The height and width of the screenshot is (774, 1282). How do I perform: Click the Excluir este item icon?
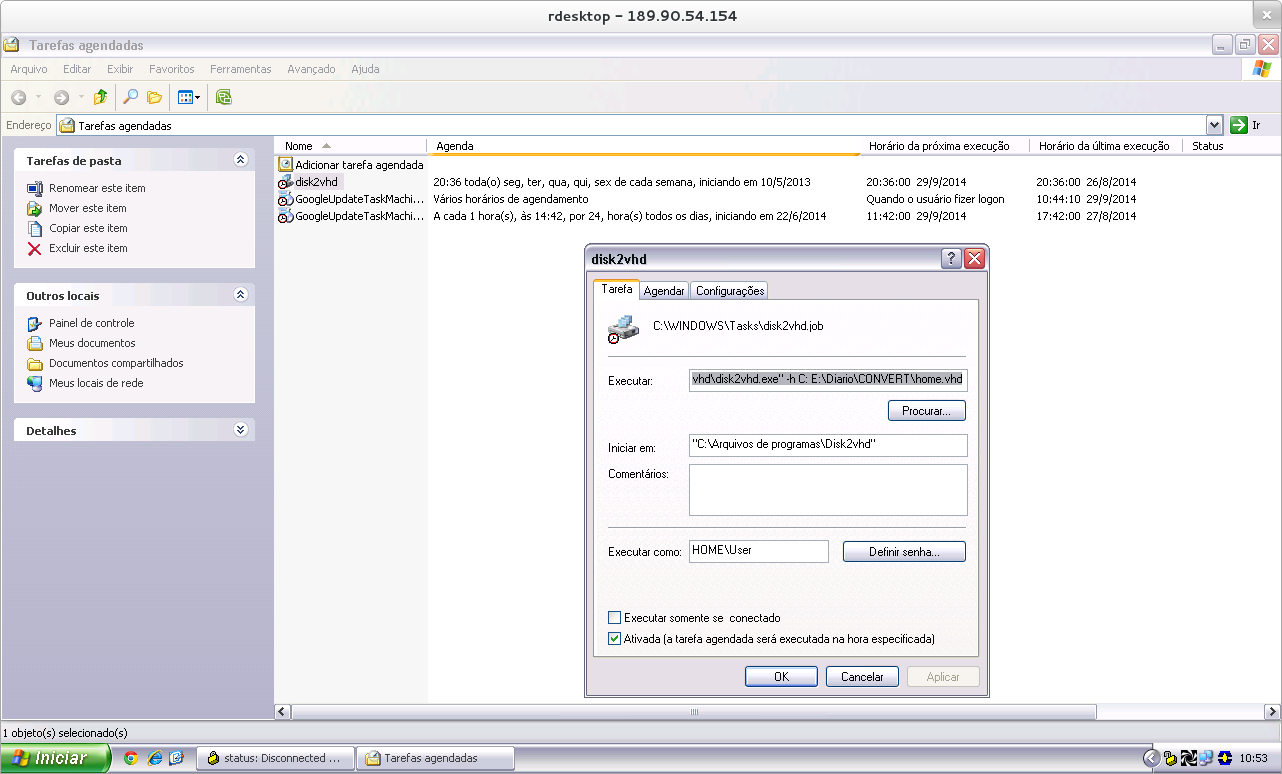click(x=35, y=248)
